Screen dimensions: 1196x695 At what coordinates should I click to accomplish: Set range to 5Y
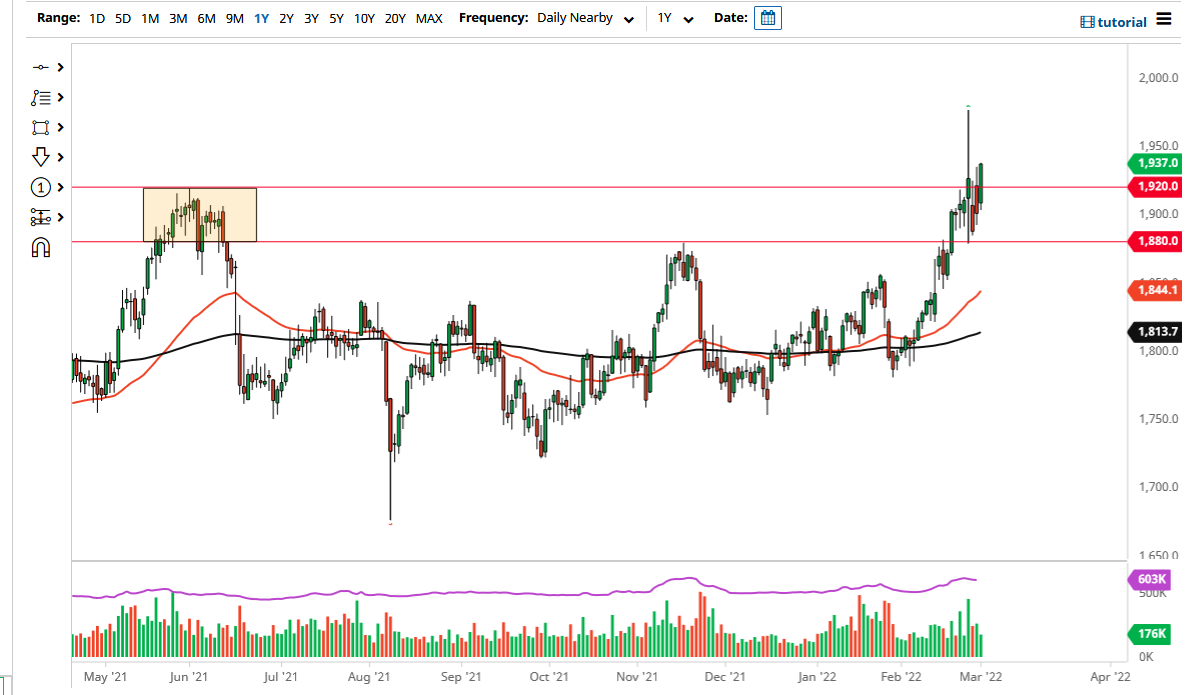point(336,18)
